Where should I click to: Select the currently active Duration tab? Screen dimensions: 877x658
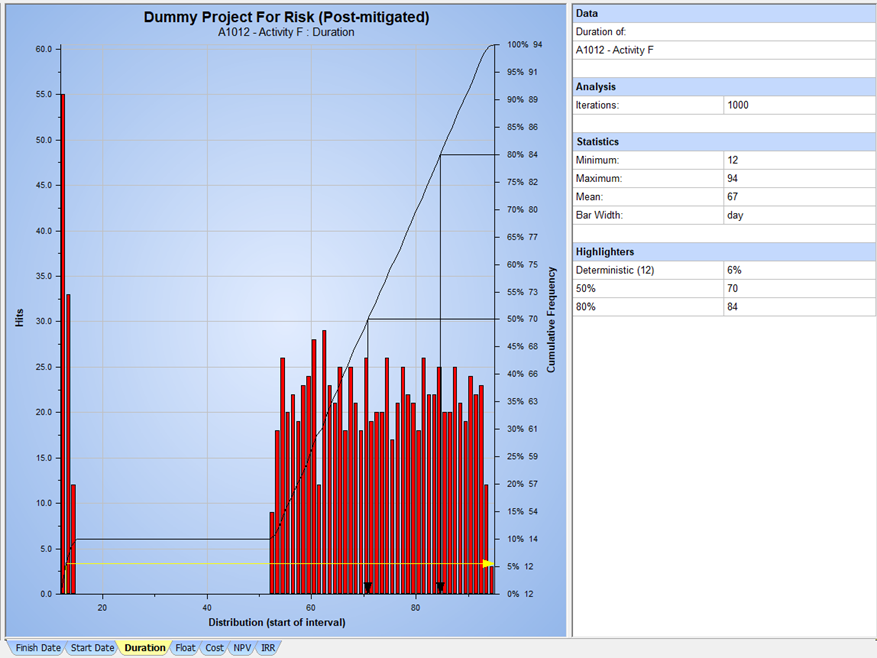[143, 647]
